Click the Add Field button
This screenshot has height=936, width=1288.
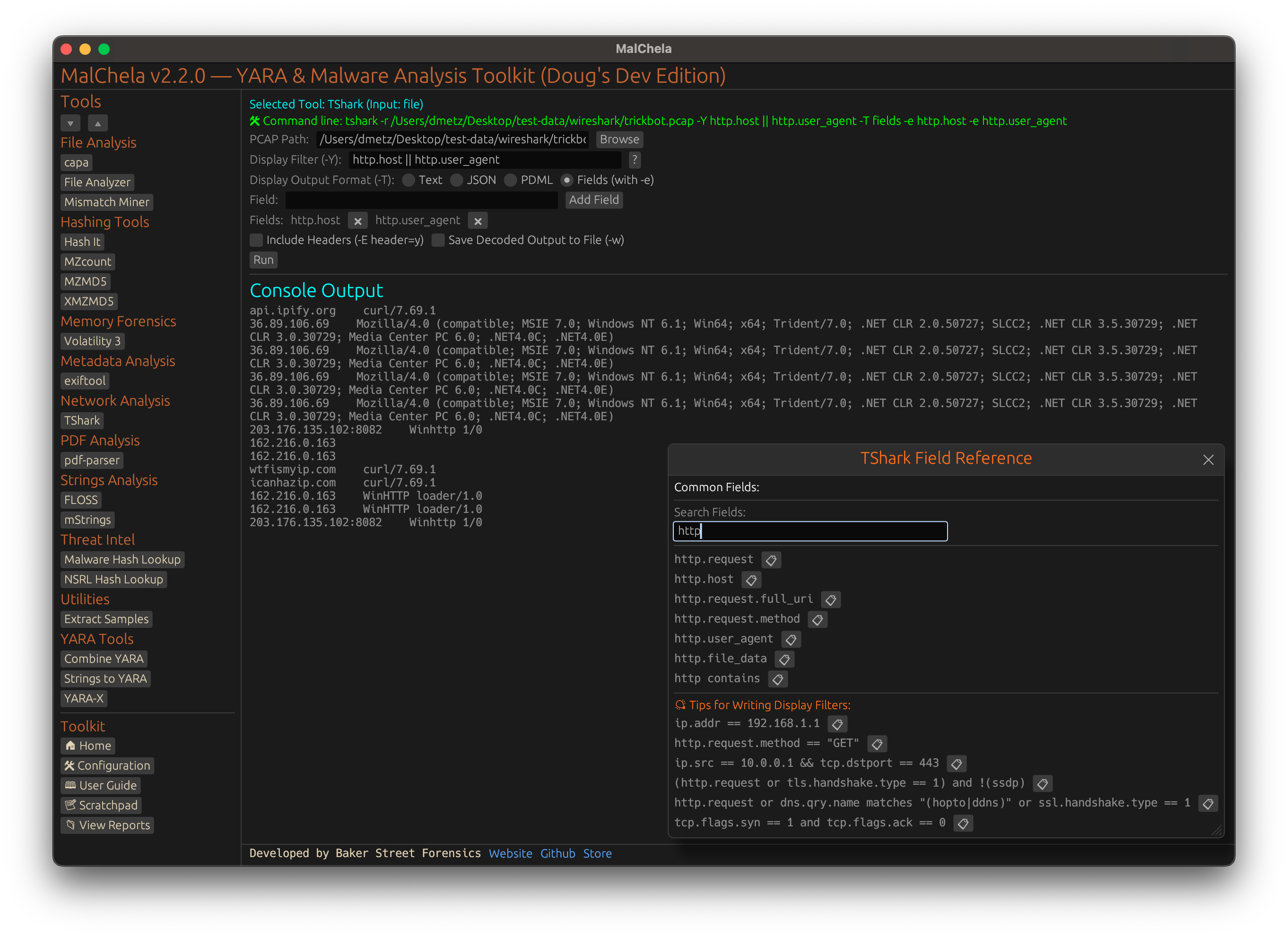tap(593, 200)
